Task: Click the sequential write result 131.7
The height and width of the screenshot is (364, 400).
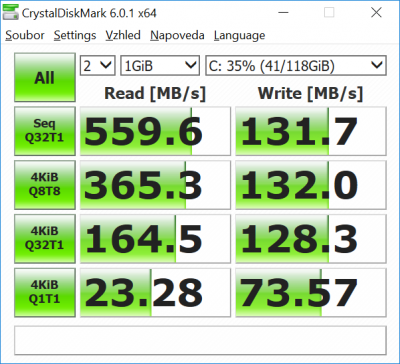Action: click(311, 131)
